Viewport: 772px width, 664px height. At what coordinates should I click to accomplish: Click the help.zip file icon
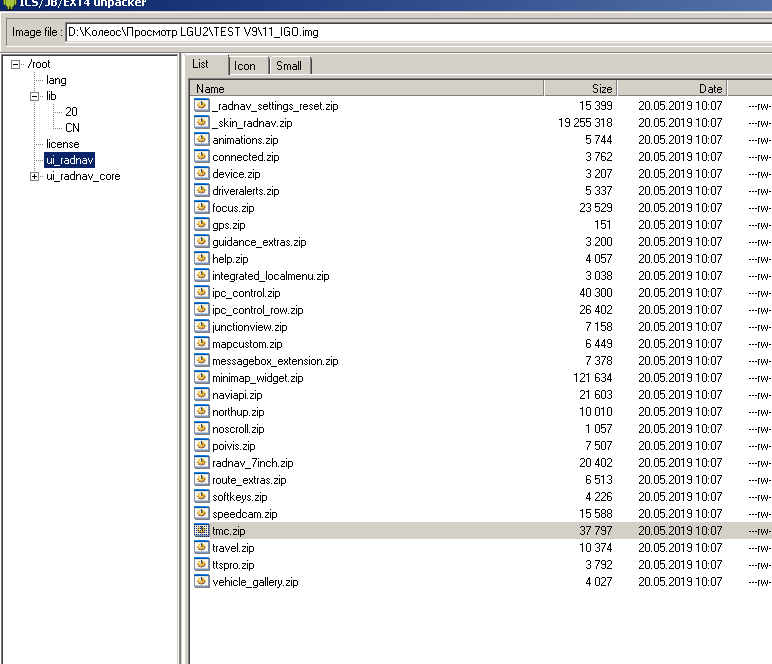[x=201, y=258]
